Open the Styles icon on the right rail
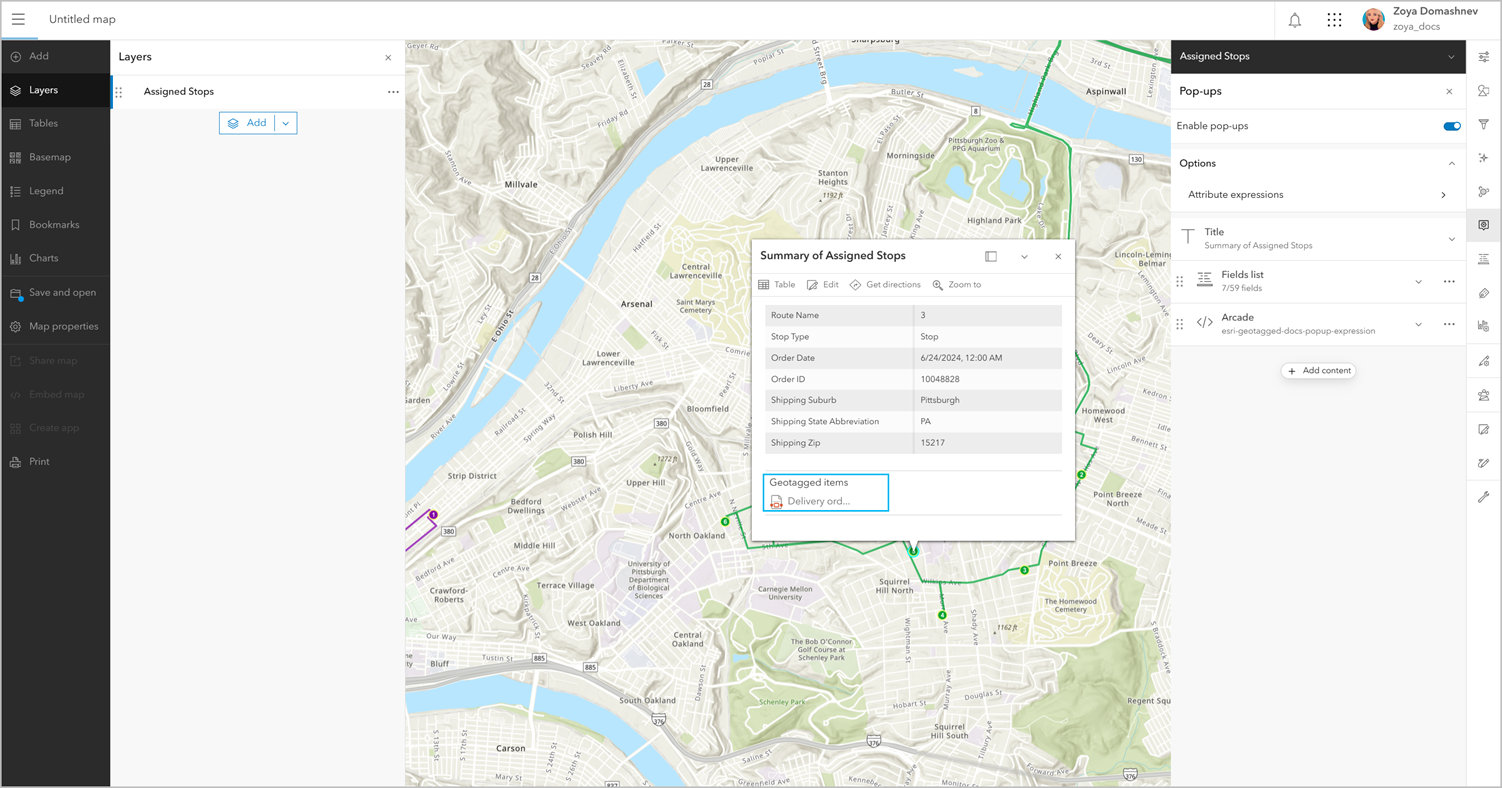The width and height of the screenshot is (1502, 788). [x=1484, y=91]
